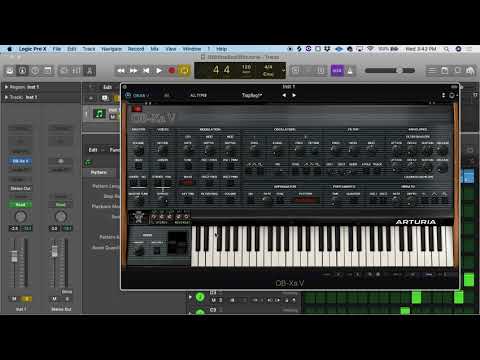480x360 pixels.
Task: Open the Track menu
Action: coord(89,49)
